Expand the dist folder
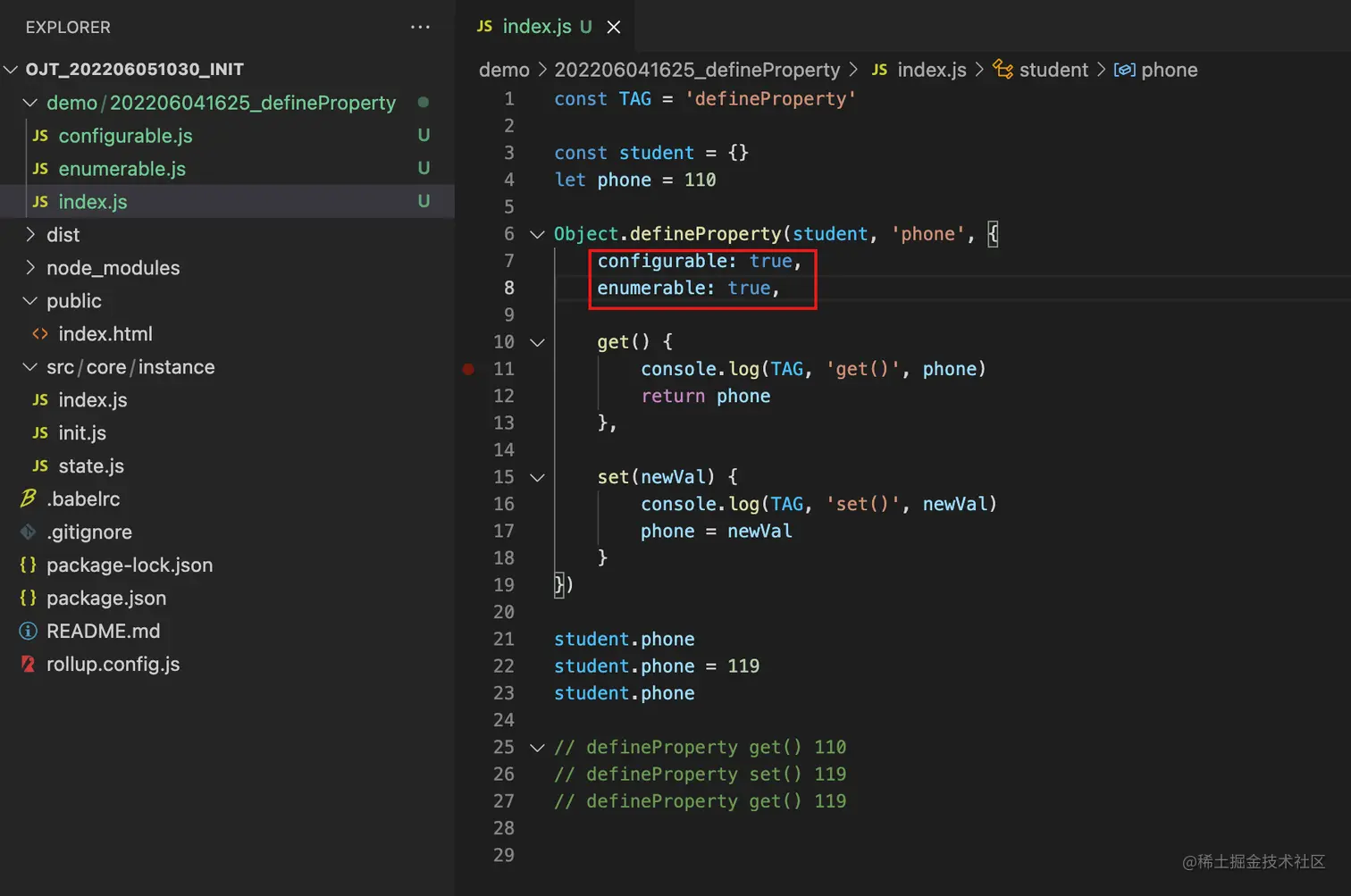The height and width of the screenshot is (896, 1351). (x=227, y=235)
